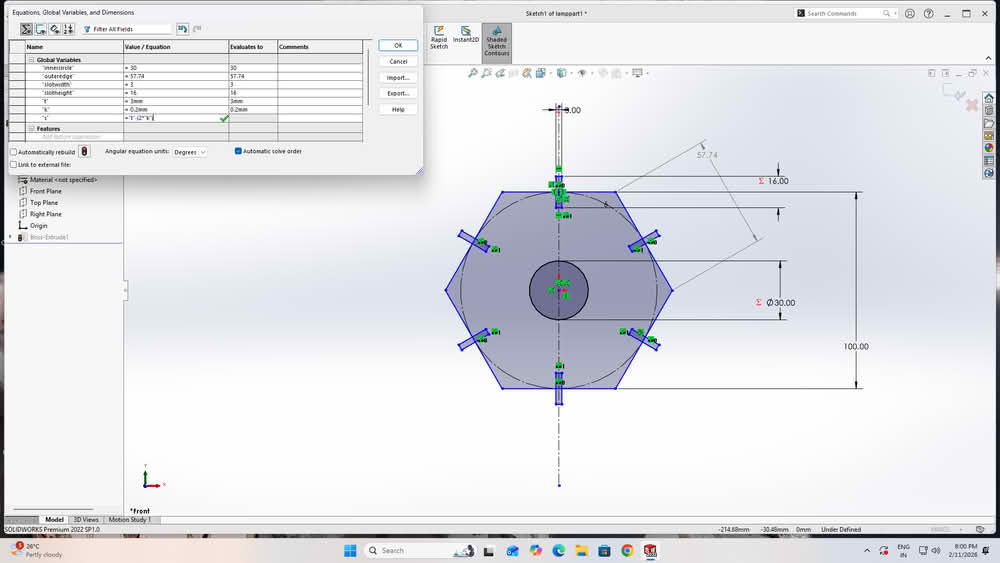Viewport: 1000px width, 563px height.
Task: Open File Explorer from the taskbar
Action: tap(582, 550)
